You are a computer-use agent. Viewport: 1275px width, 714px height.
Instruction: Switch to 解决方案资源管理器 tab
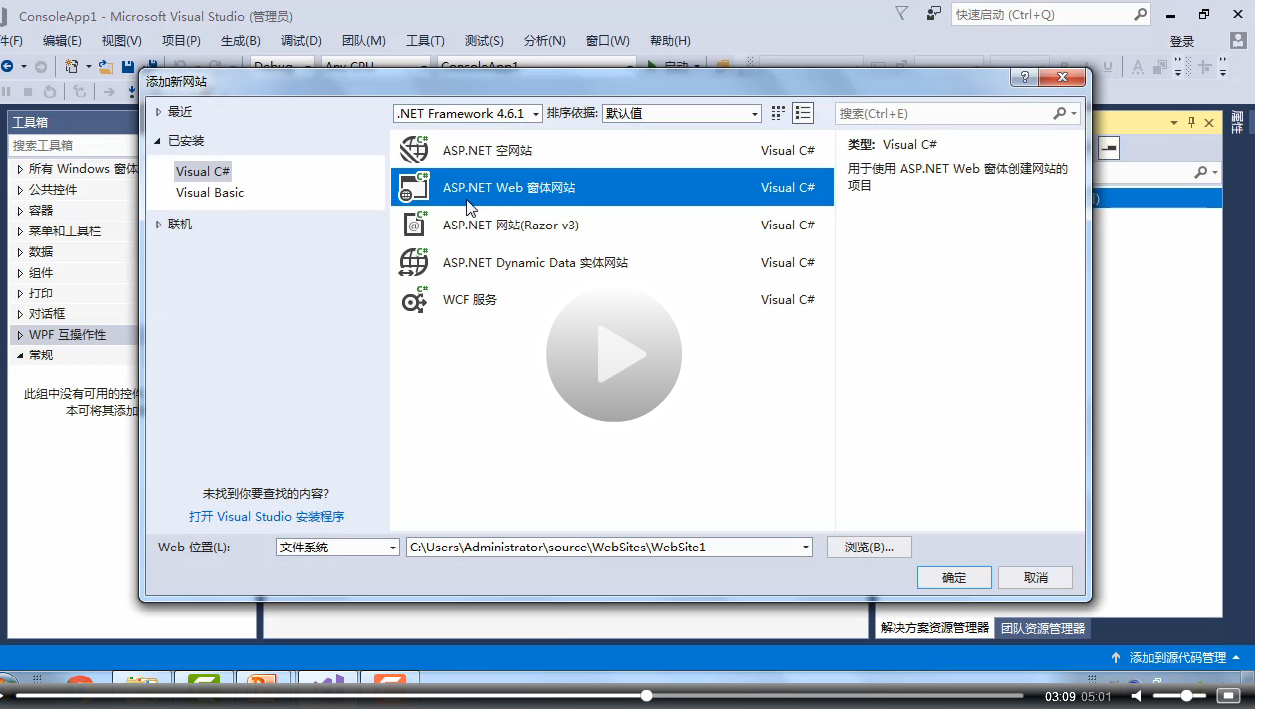935,628
